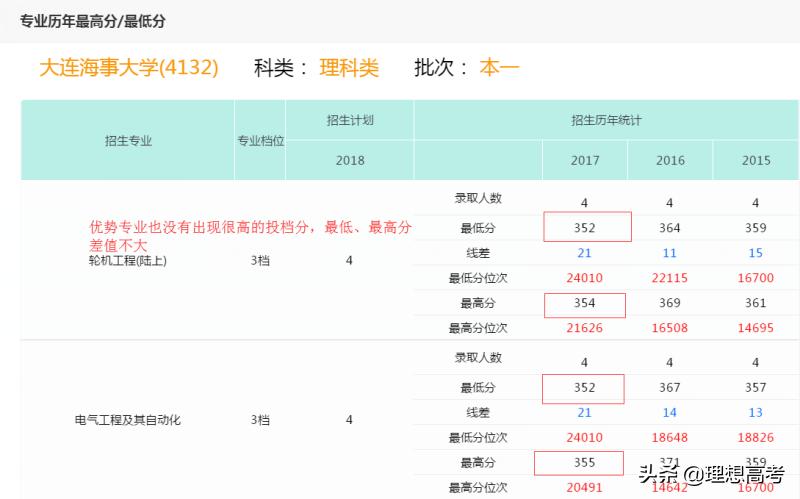Click 最高分位次 label for 轮机工程(陆上)

coord(478,328)
